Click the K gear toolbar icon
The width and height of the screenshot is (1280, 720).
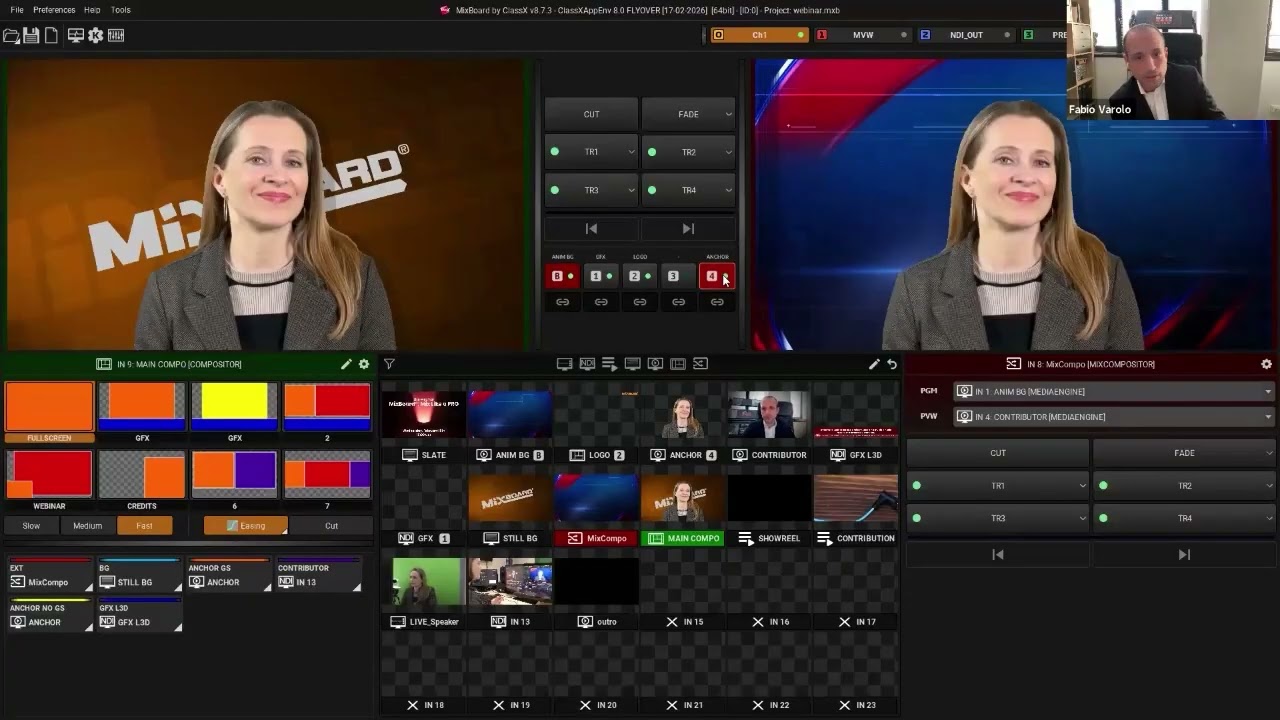(x=96, y=35)
